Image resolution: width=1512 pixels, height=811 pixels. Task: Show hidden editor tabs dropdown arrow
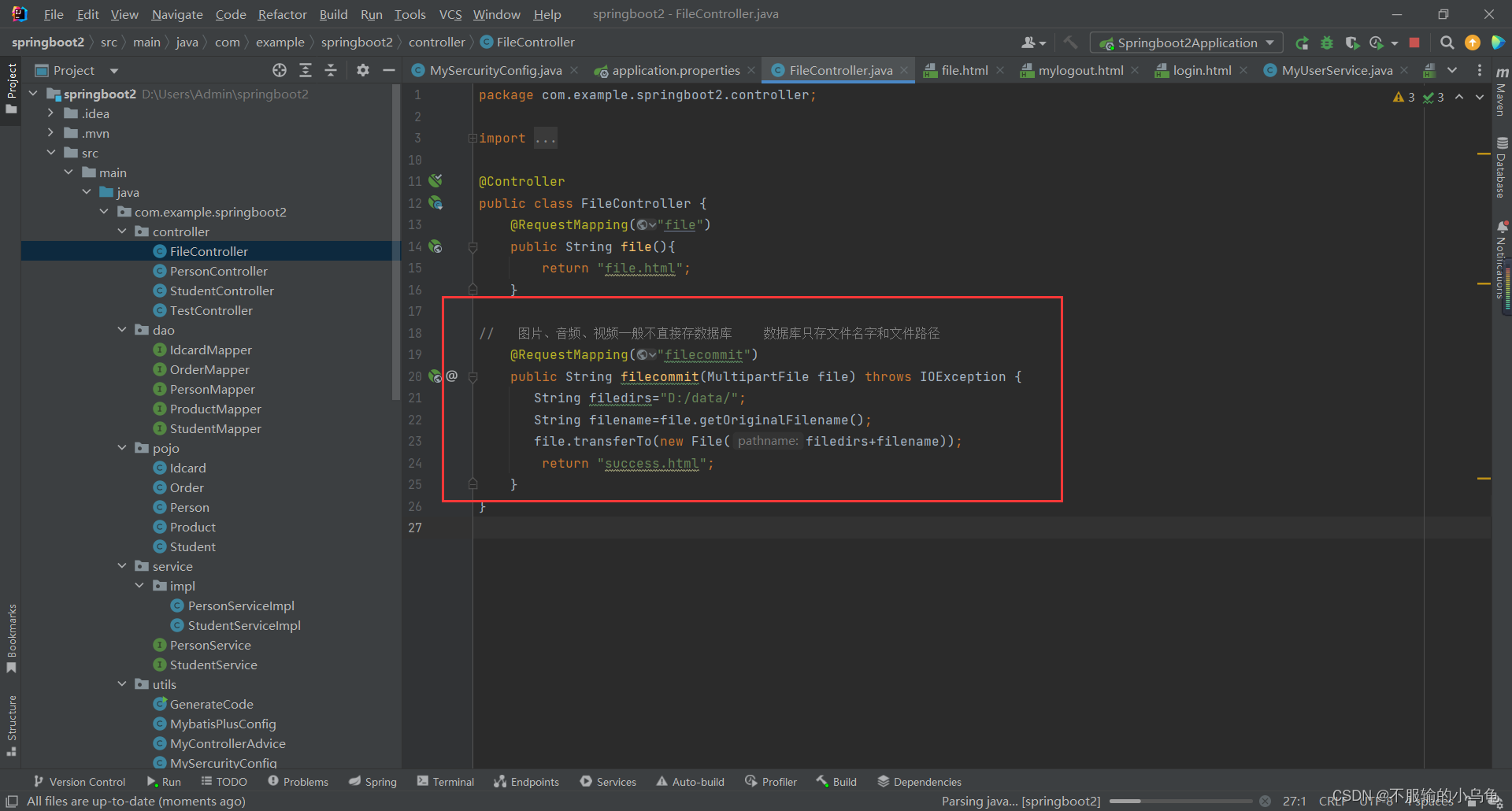pos(1452,70)
